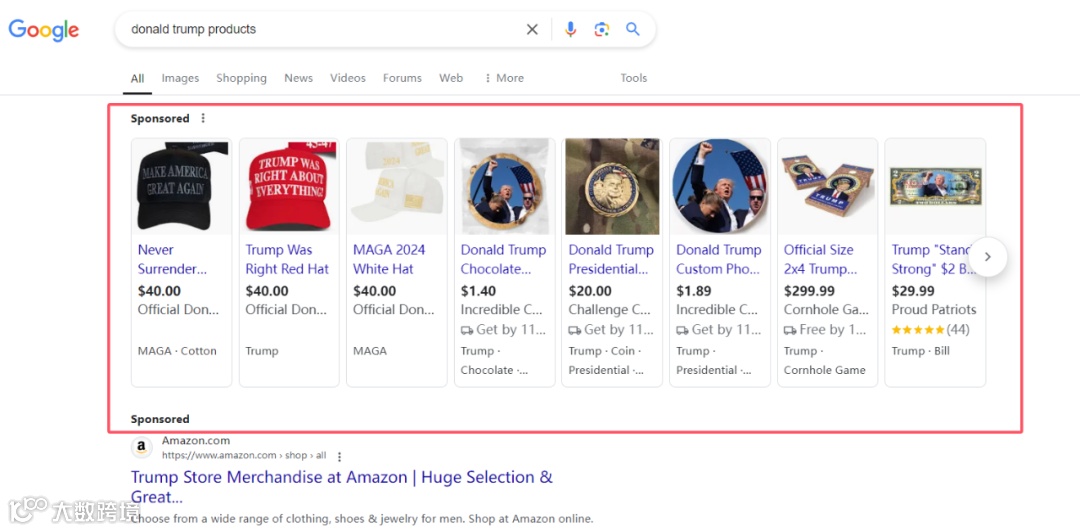Open MAGA 2024 white hat image
Screen dimensions: 1080x531
[x=397, y=187]
